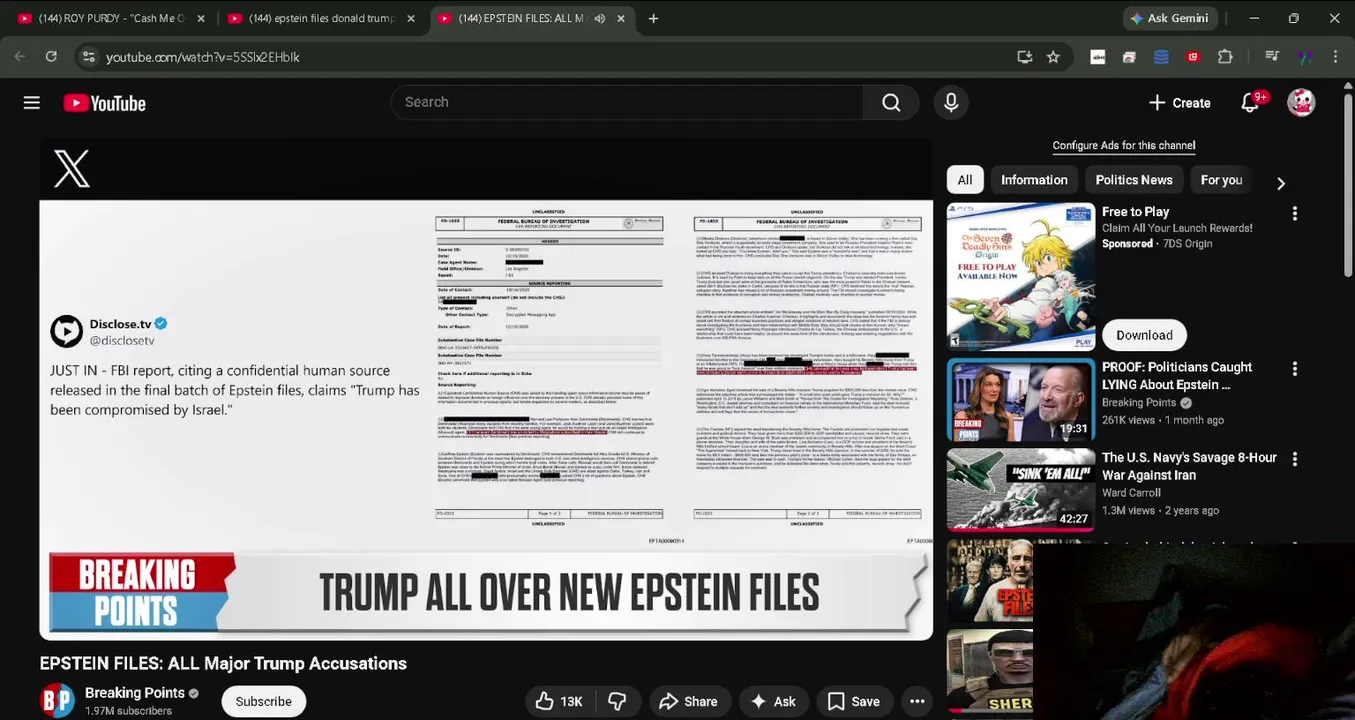Image resolution: width=1355 pixels, height=720 pixels.
Task: Click Configure Ads for this channel link
Action: tap(1124, 145)
